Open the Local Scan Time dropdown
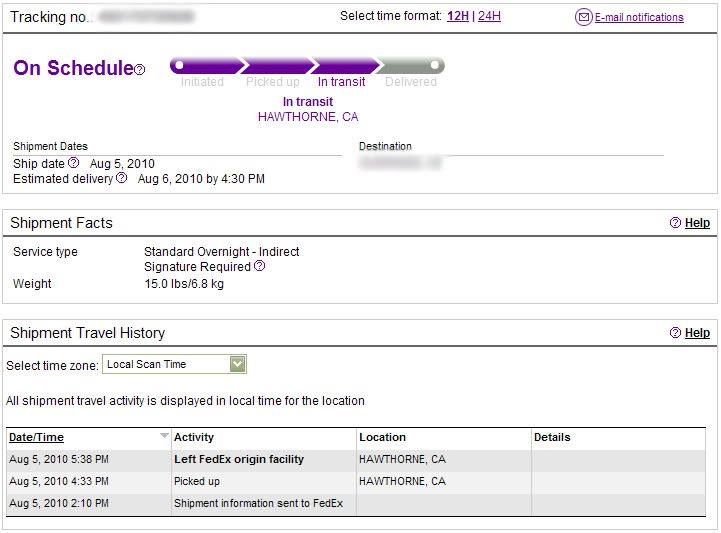The height and width of the screenshot is (533, 721). [x=174, y=364]
